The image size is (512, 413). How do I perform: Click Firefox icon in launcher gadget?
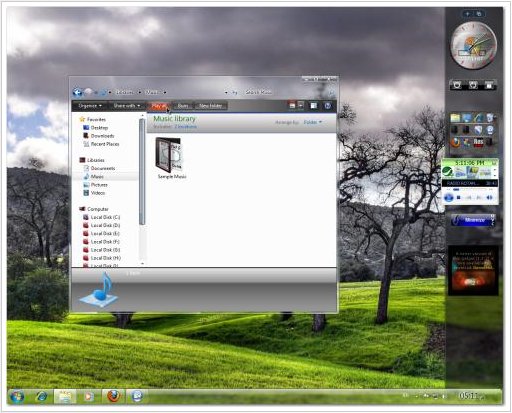point(455,142)
